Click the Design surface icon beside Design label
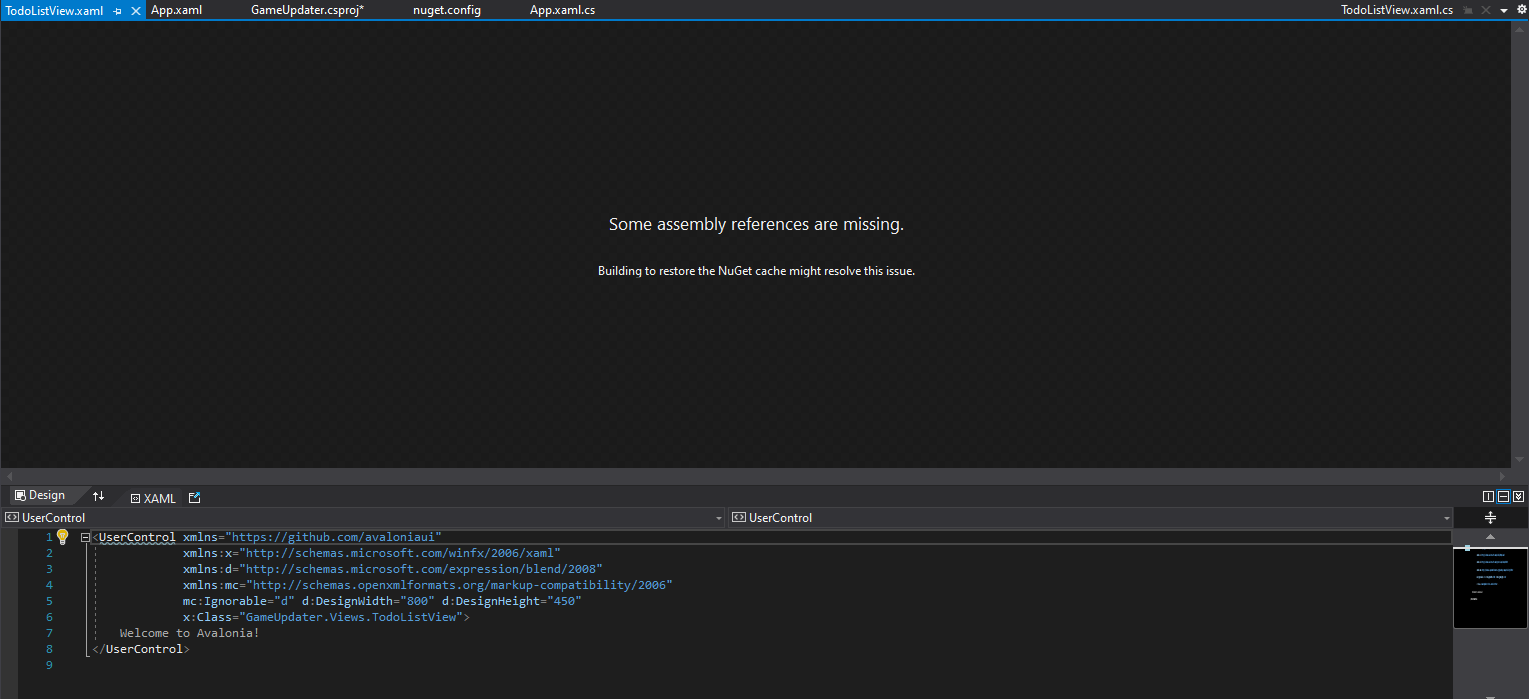 pos(19,495)
